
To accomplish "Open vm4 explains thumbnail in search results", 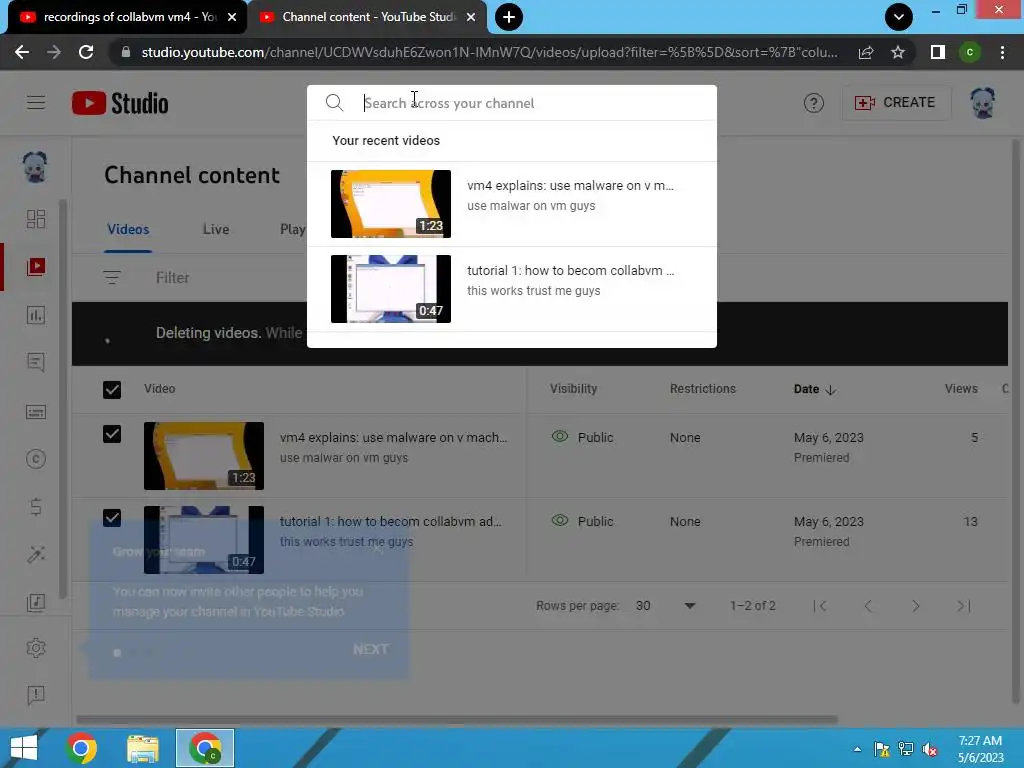I will coord(391,204).
